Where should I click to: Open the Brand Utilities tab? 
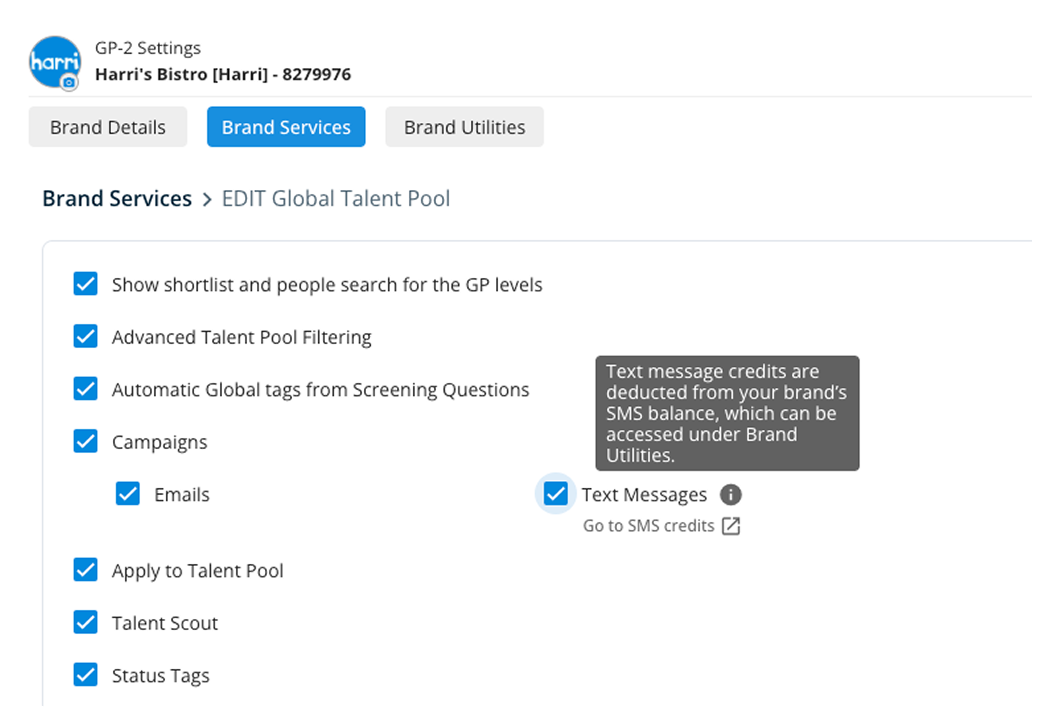pos(464,127)
